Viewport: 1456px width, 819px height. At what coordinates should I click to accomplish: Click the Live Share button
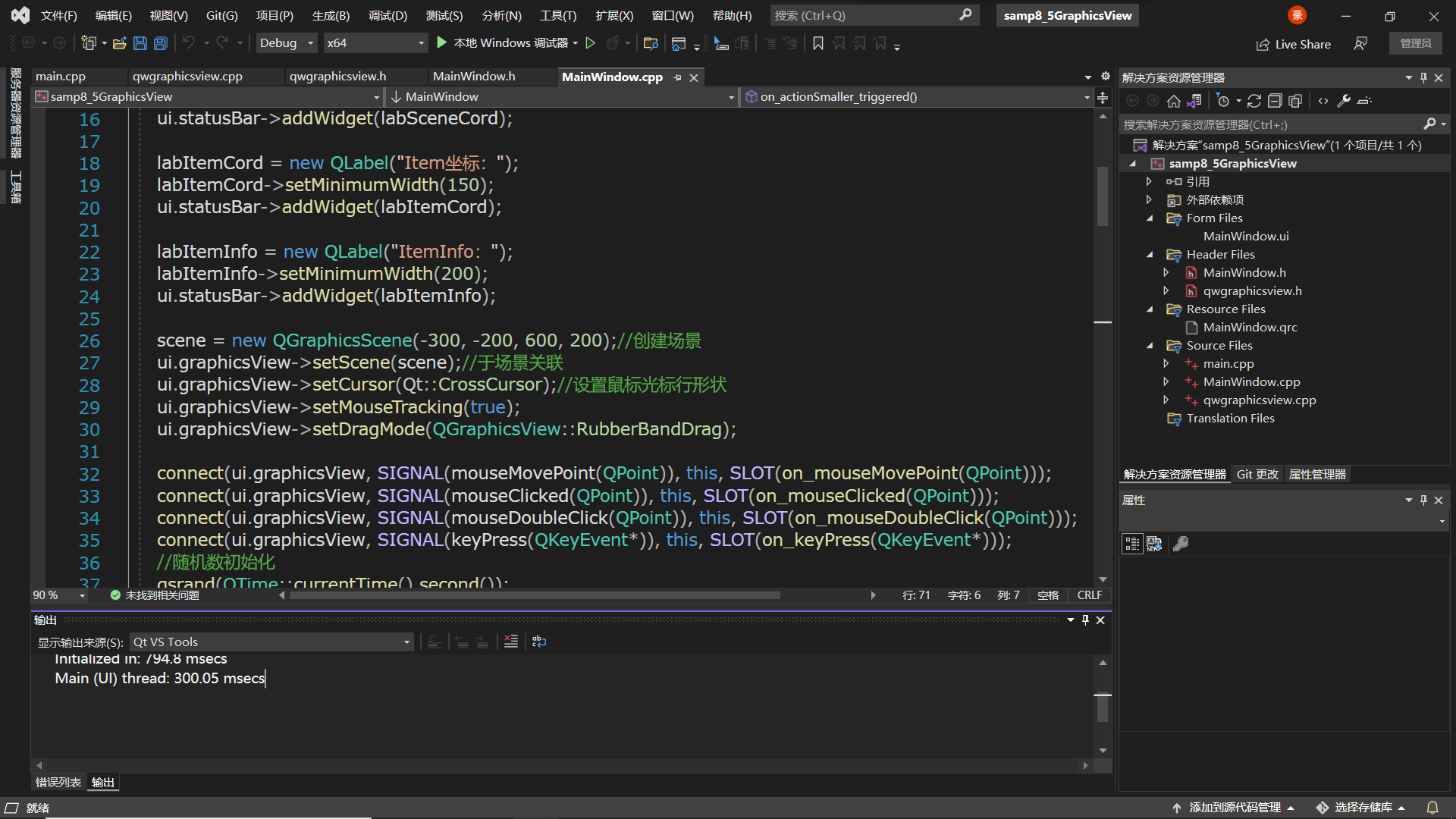(x=1293, y=44)
